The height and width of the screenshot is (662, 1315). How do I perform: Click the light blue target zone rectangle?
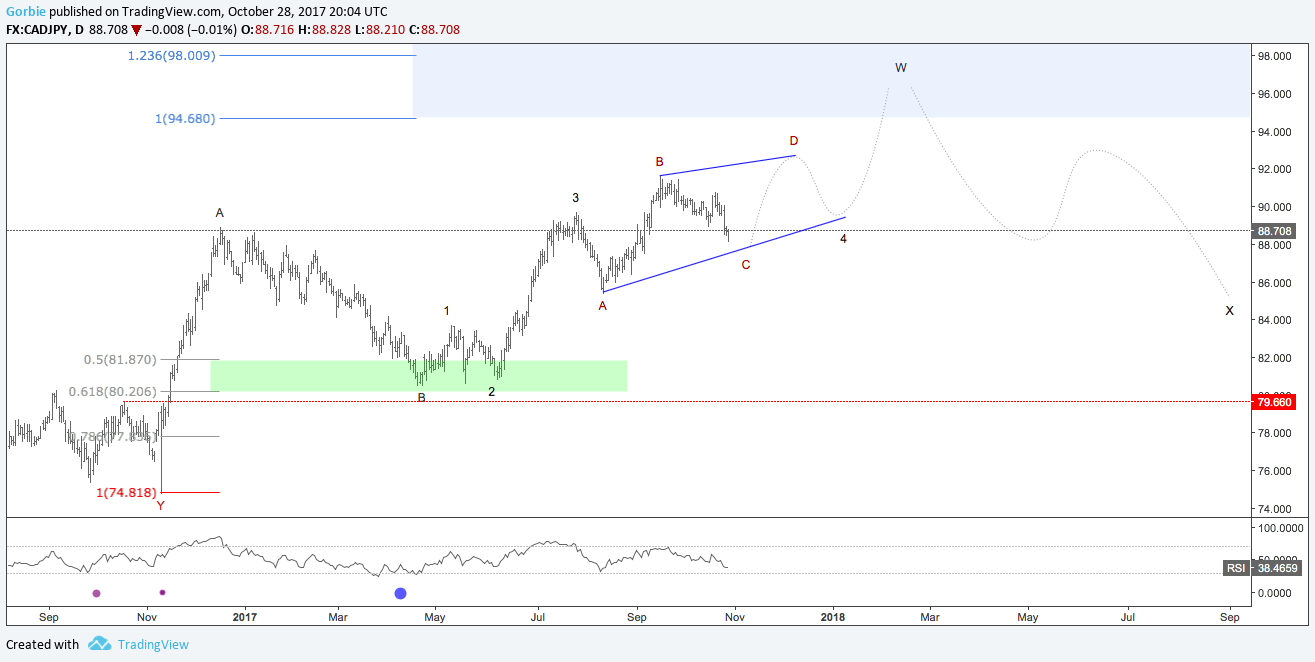click(x=830, y=81)
